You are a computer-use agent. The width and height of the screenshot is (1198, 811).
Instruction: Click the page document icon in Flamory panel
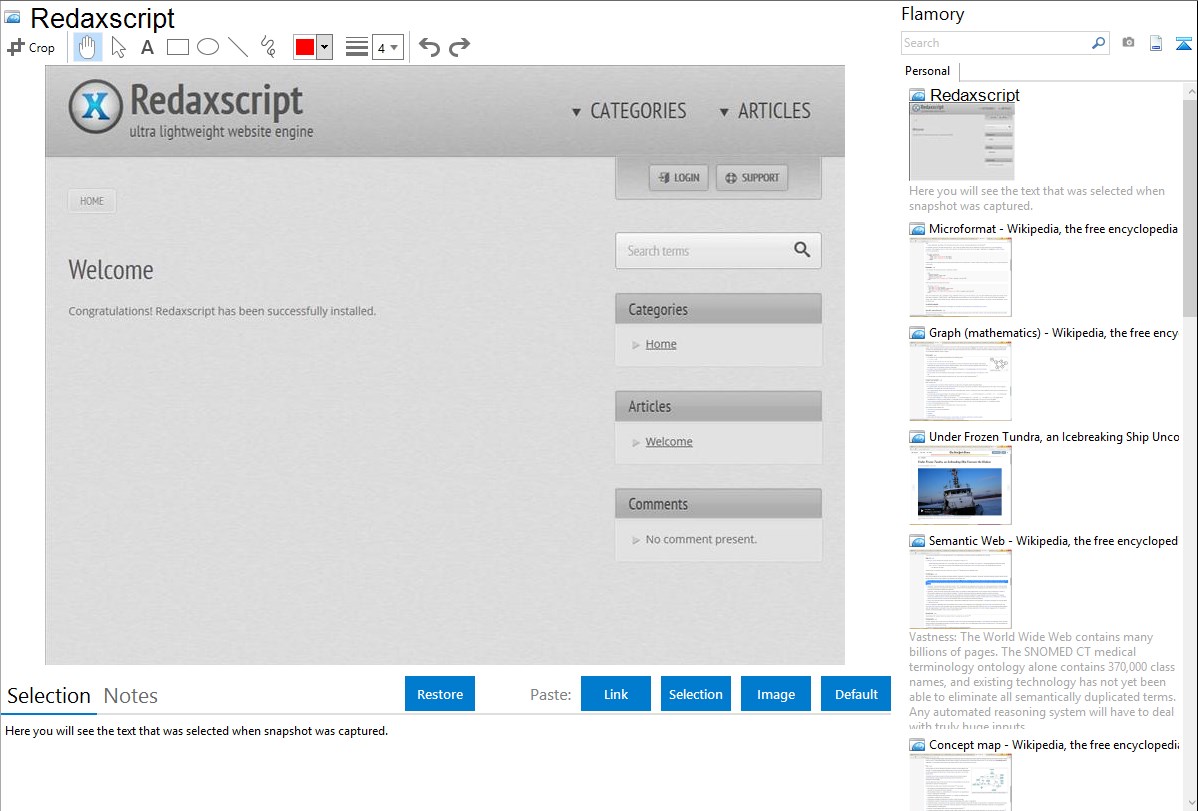[x=1156, y=43]
